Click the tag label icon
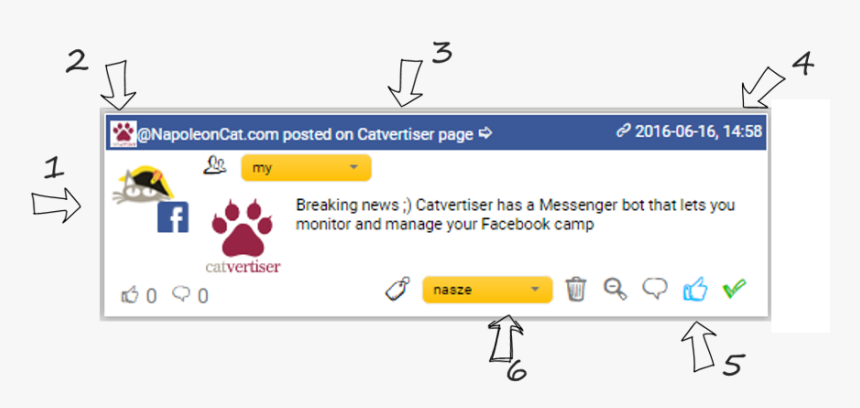Image resolution: width=860 pixels, height=408 pixels. point(398,289)
